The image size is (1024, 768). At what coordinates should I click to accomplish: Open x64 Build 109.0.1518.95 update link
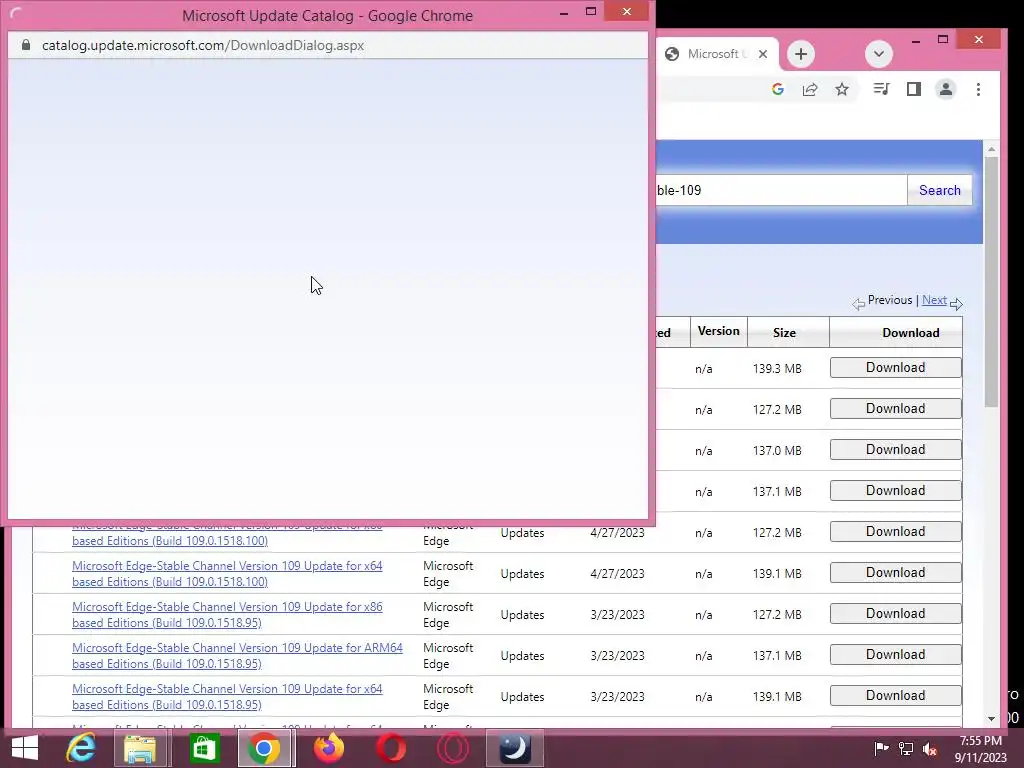pos(227,697)
